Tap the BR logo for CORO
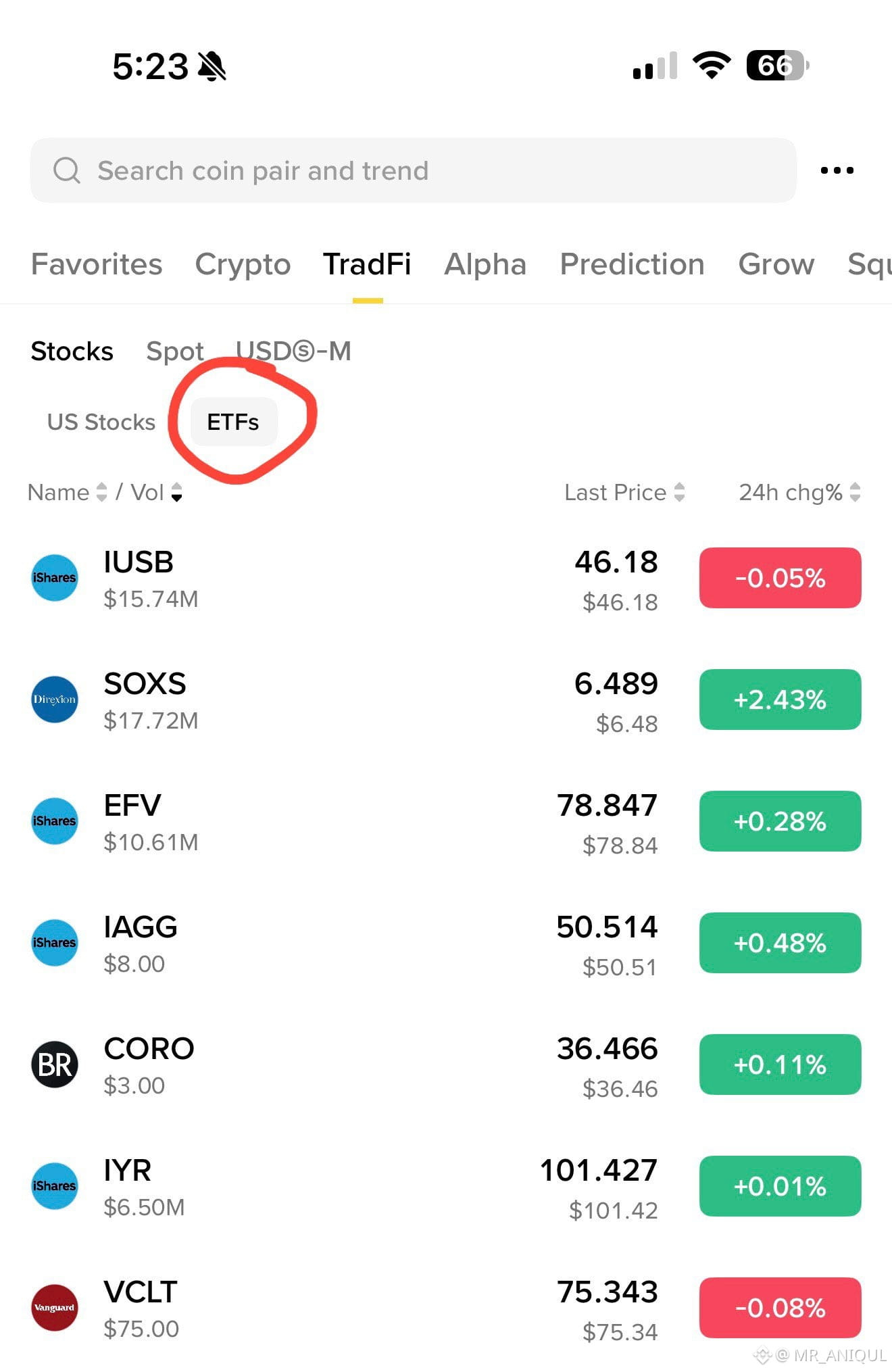This screenshot has width=892, height=1372. point(55,1064)
